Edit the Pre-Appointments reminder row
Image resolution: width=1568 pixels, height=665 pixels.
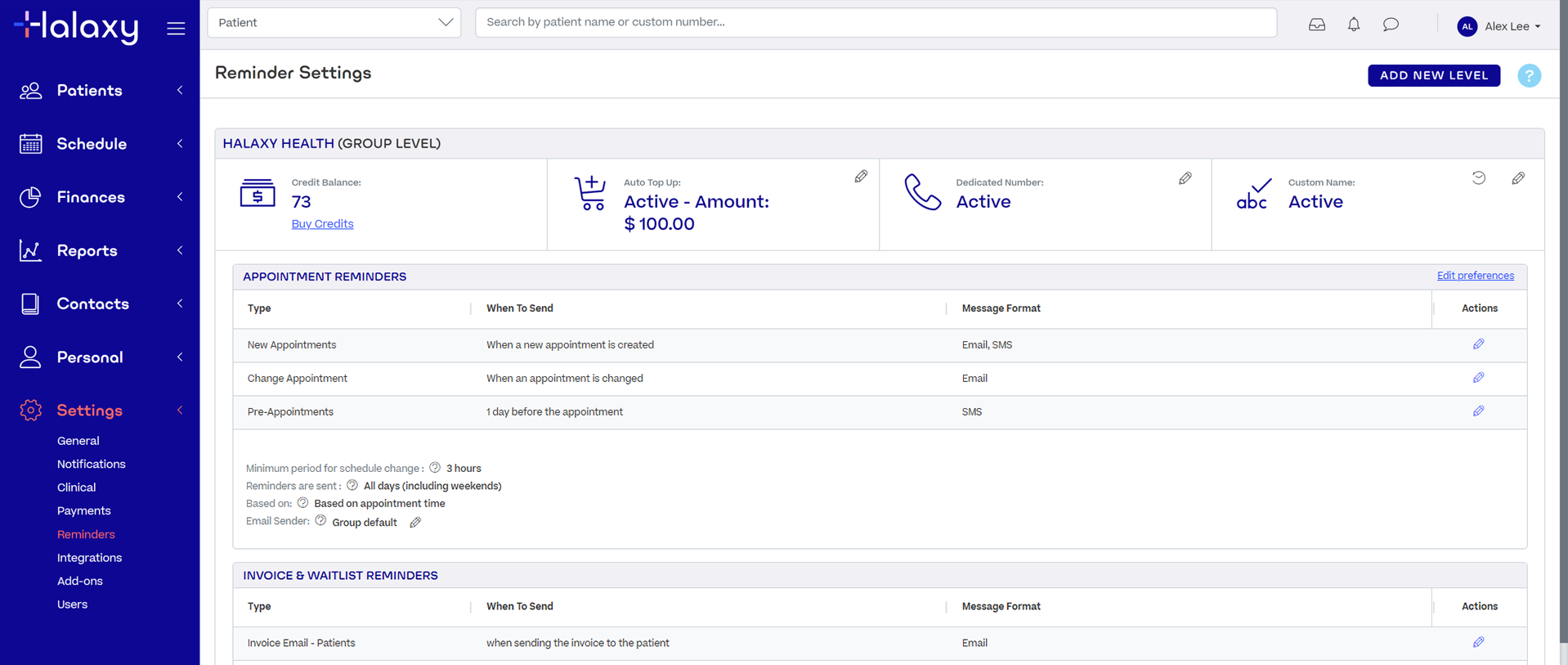1478,411
